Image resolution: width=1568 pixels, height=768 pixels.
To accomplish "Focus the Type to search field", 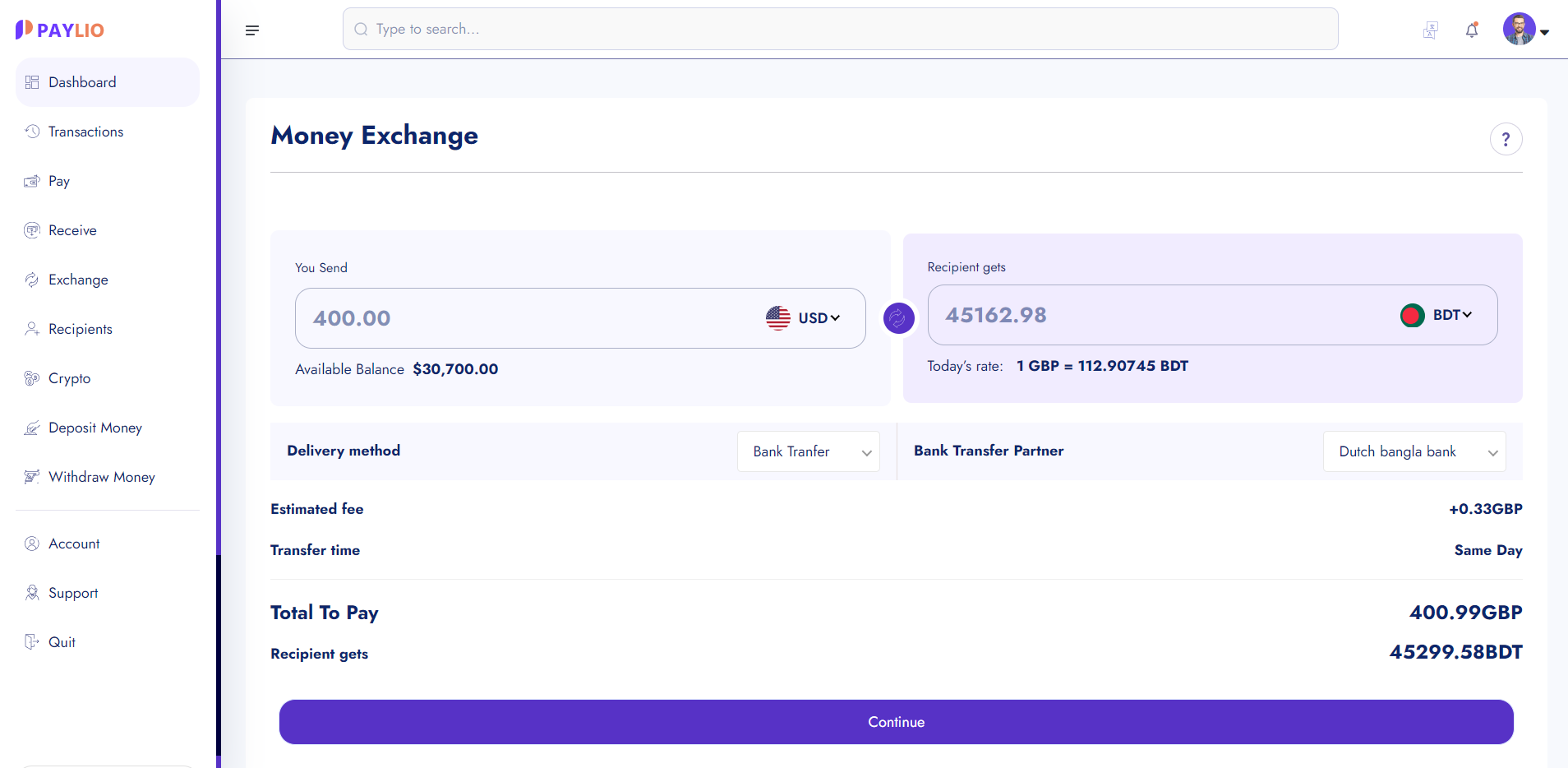I will pyautogui.click(x=840, y=30).
